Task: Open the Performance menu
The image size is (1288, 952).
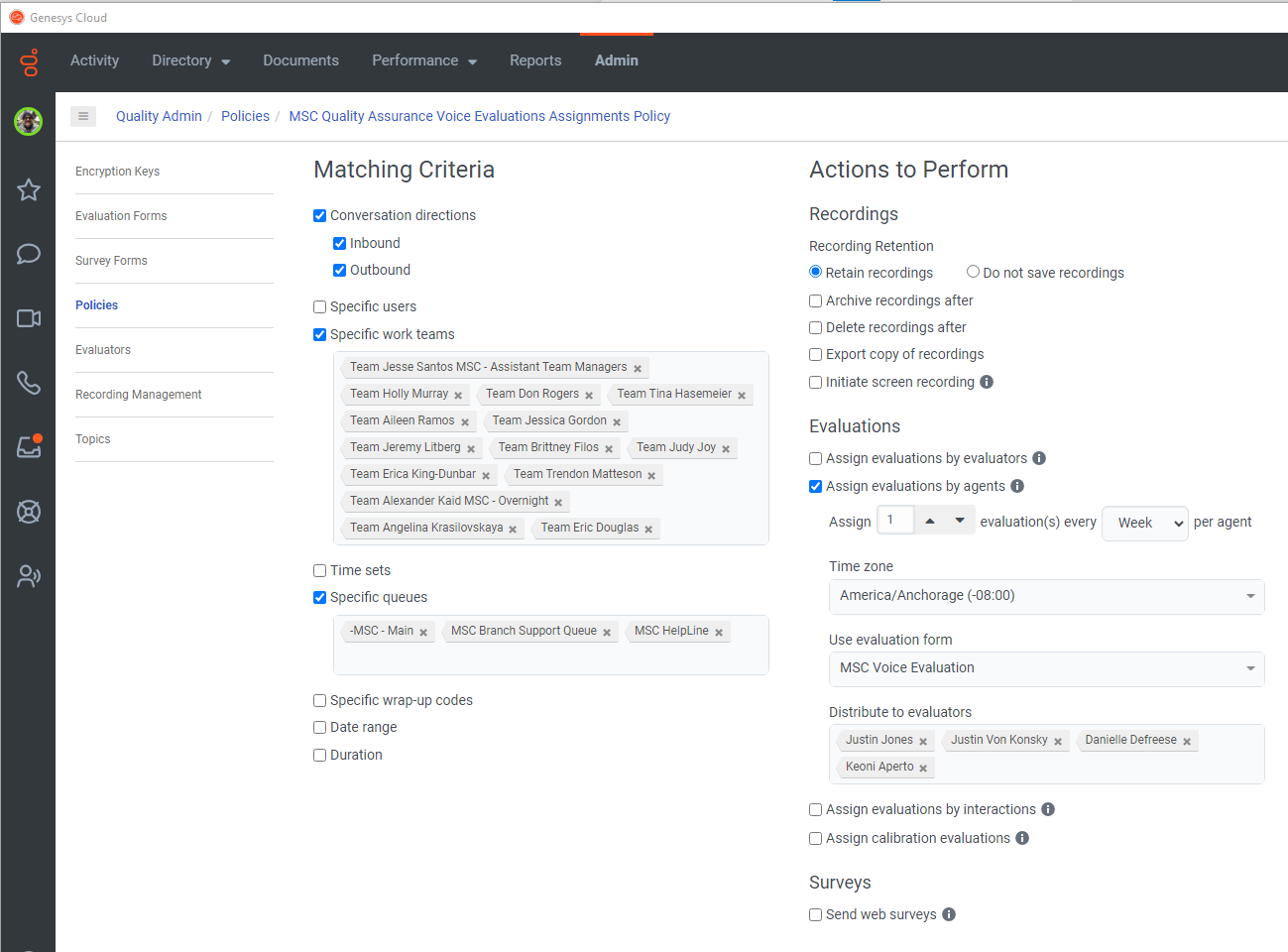Action: pyautogui.click(x=424, y=60)
